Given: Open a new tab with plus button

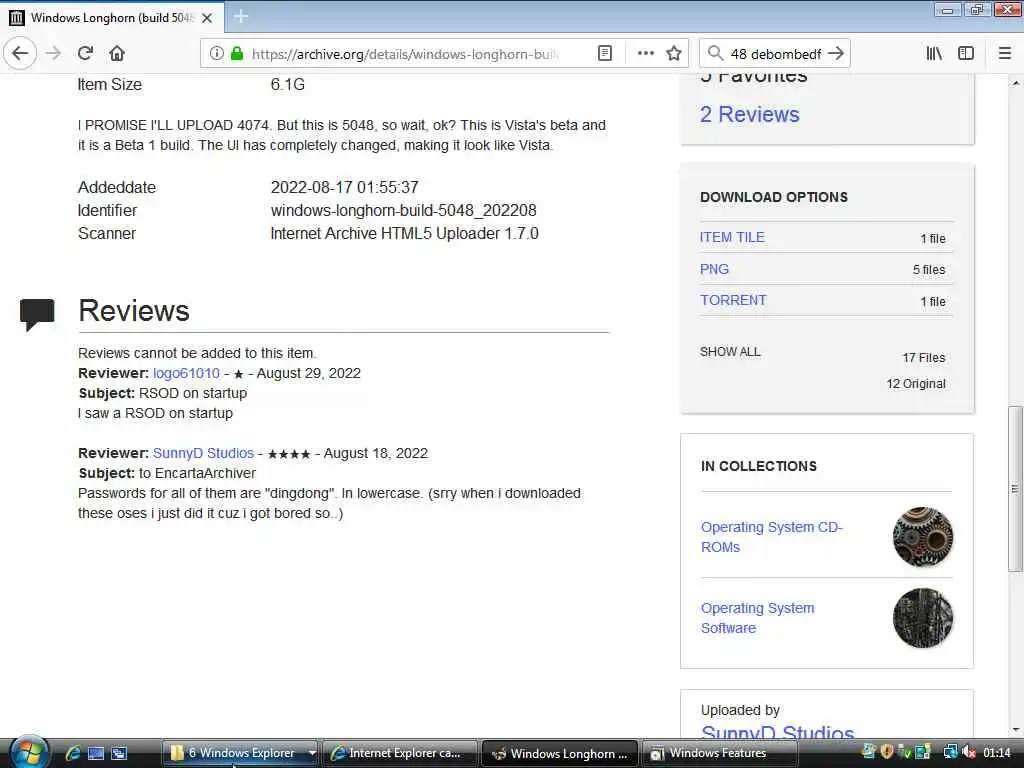Looking at the screenshot, I should pos(241,16).
